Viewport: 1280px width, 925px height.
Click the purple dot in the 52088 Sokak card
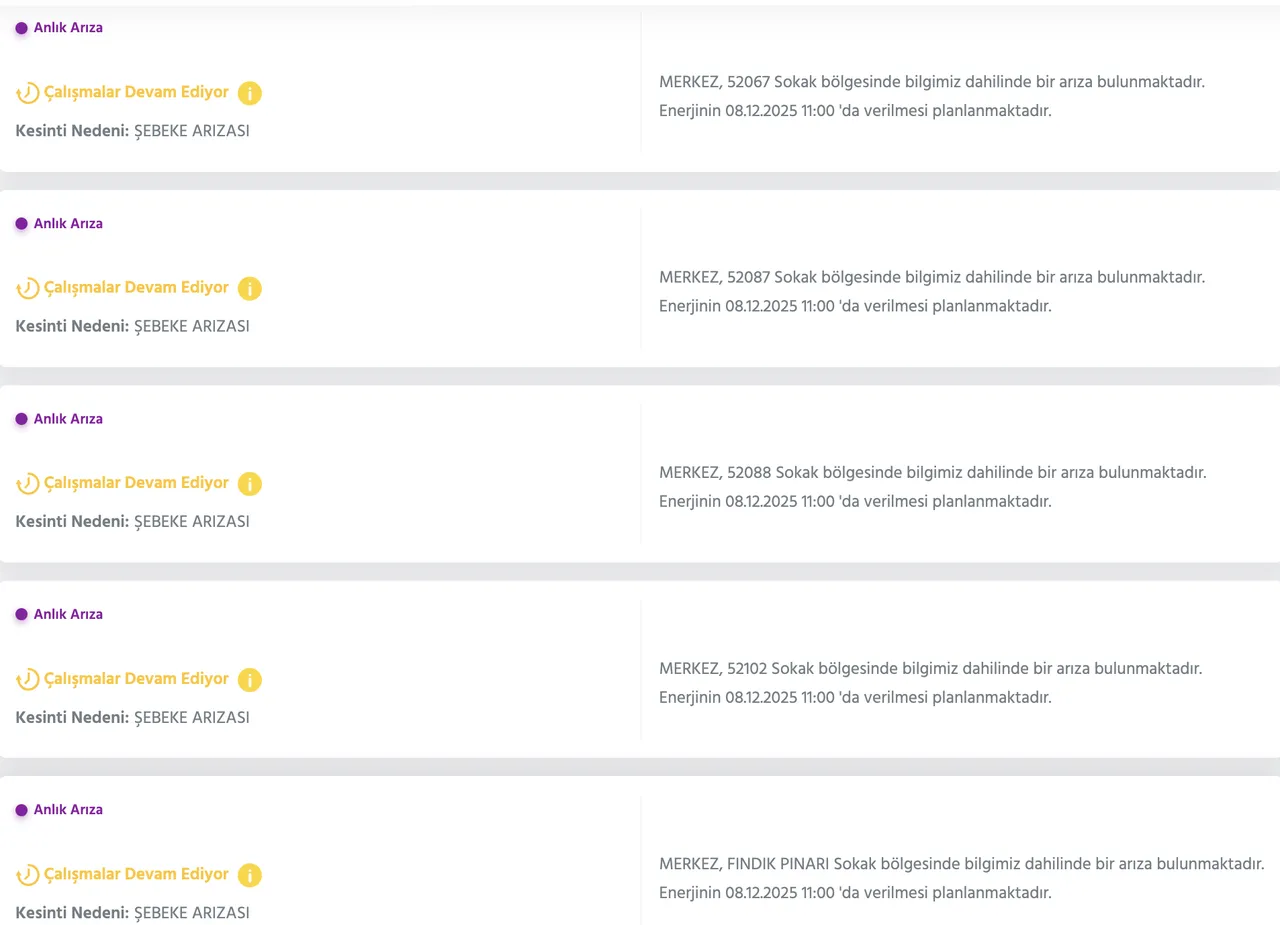21,419
